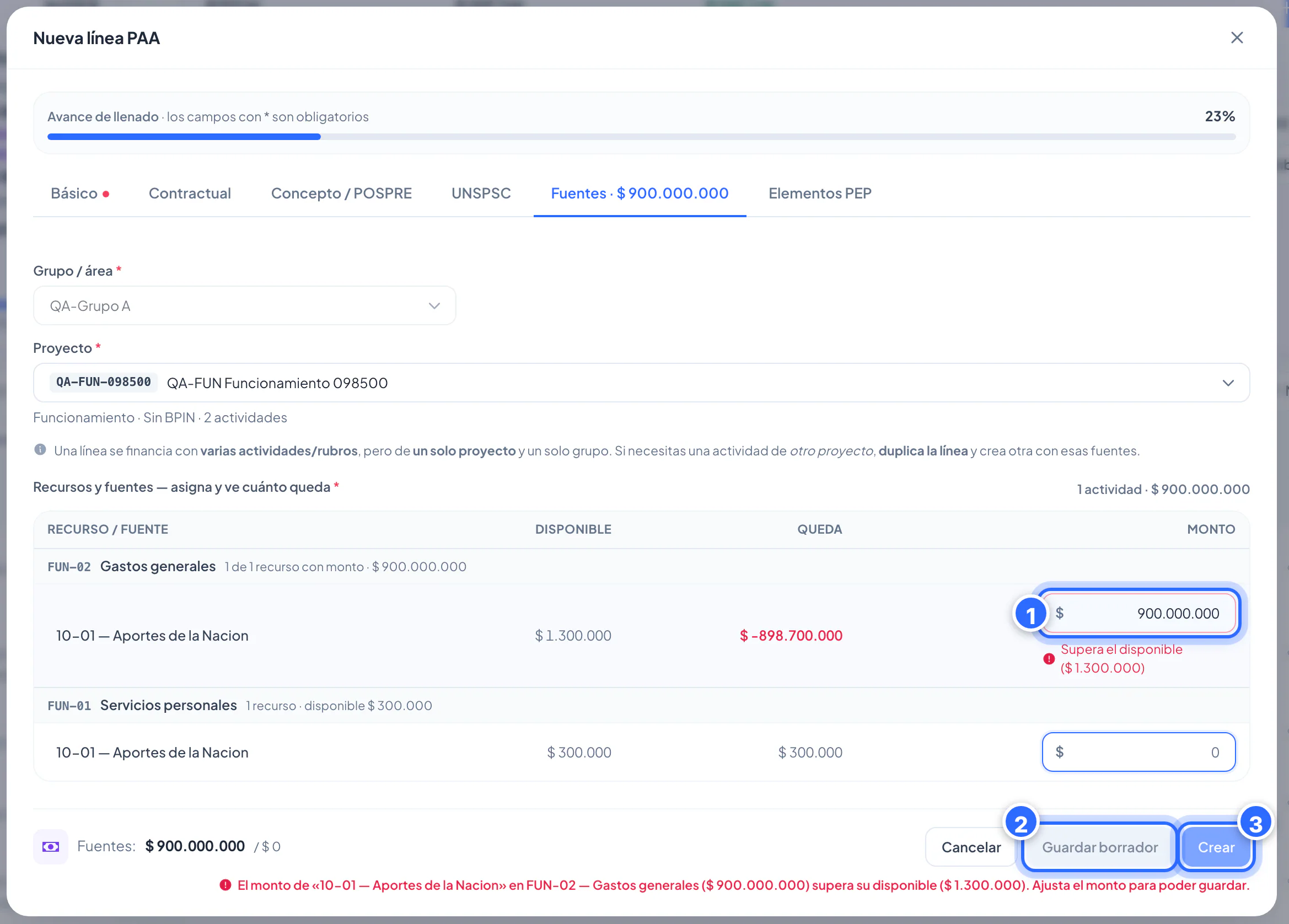The image size is (1289, 924).
Task: Click the Cancelar button
Action: point(971,847)
